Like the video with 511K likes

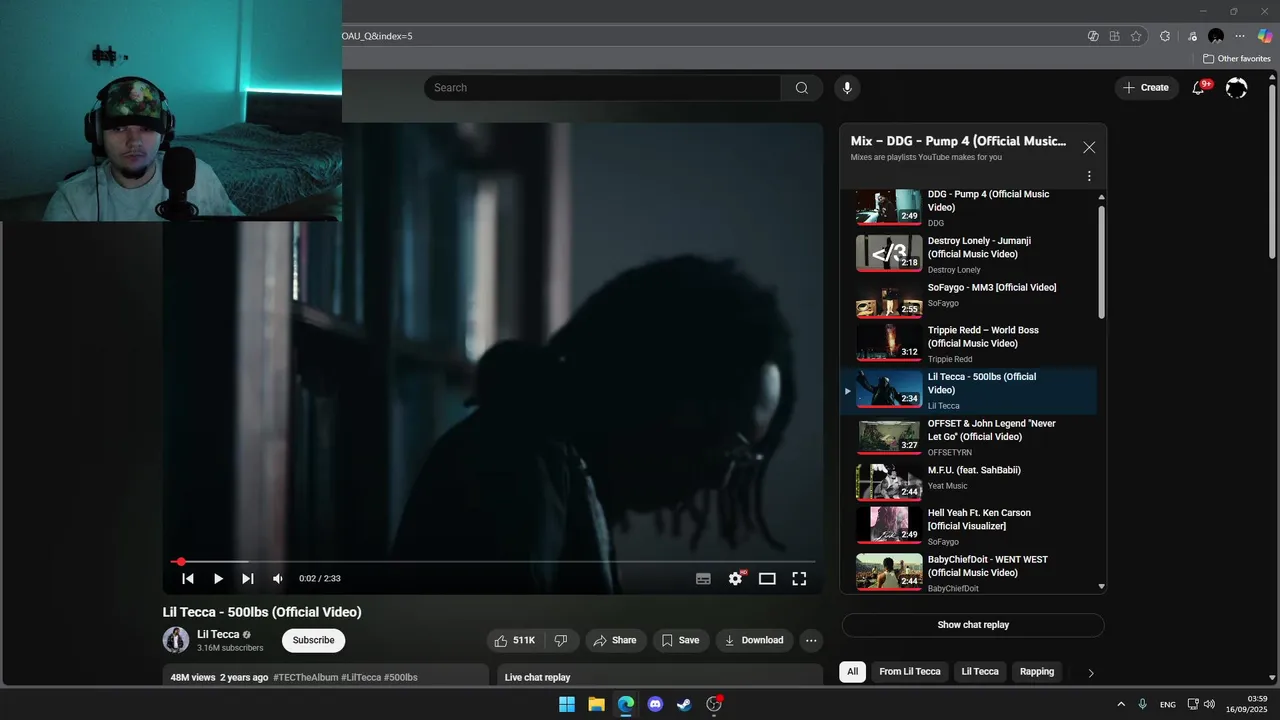[515, 640]
